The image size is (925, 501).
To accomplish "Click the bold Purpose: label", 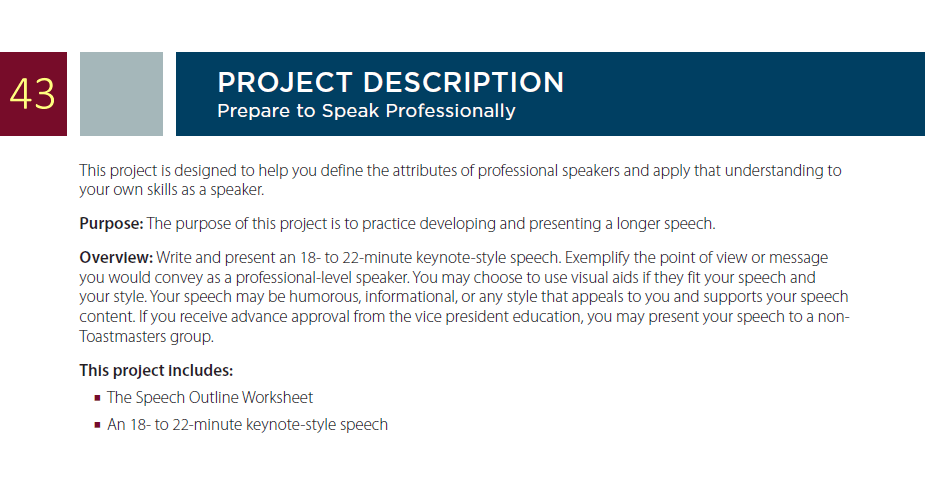I will pos(111,224).
